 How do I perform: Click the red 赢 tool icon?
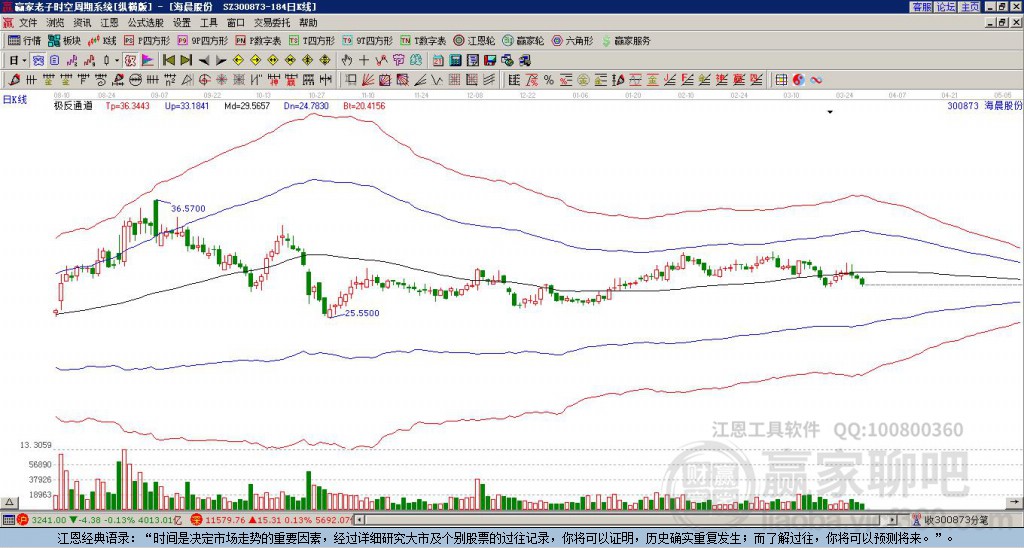291,80
